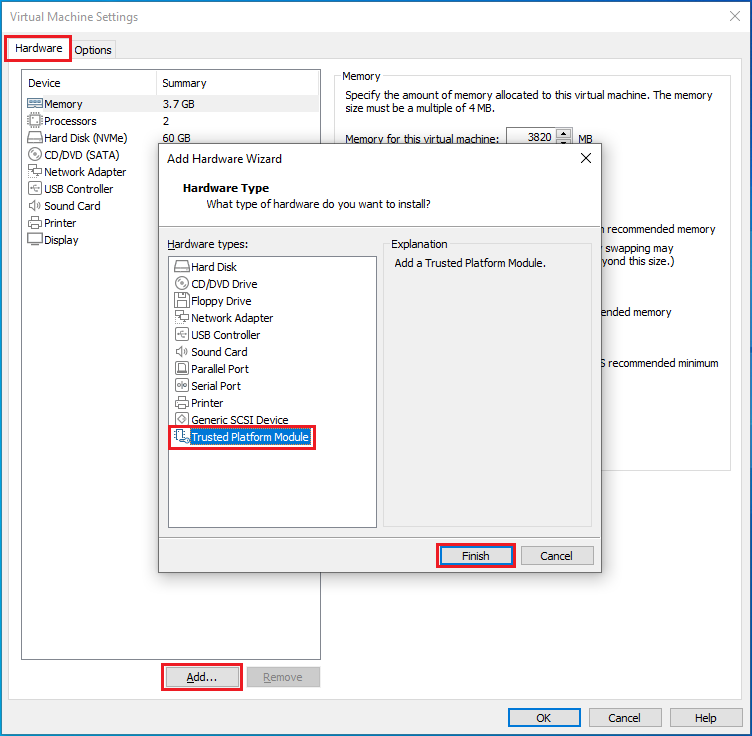Select the CD/DVD (SATA) disc icon
The width and height of the screenshot is (752, 736).
(35, 154)
